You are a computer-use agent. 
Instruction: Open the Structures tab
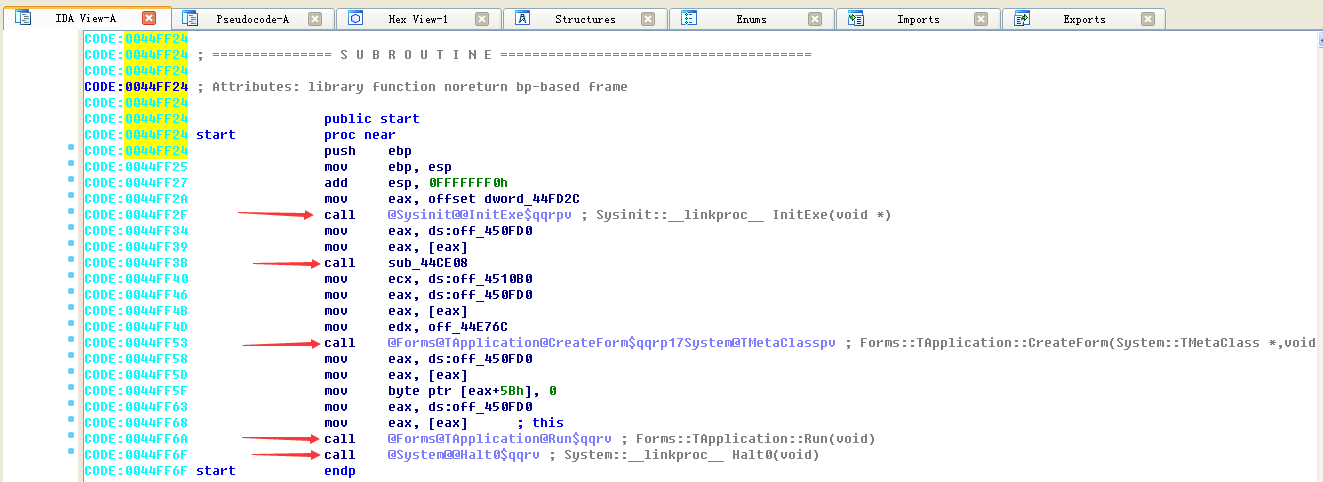click(585, 19)
